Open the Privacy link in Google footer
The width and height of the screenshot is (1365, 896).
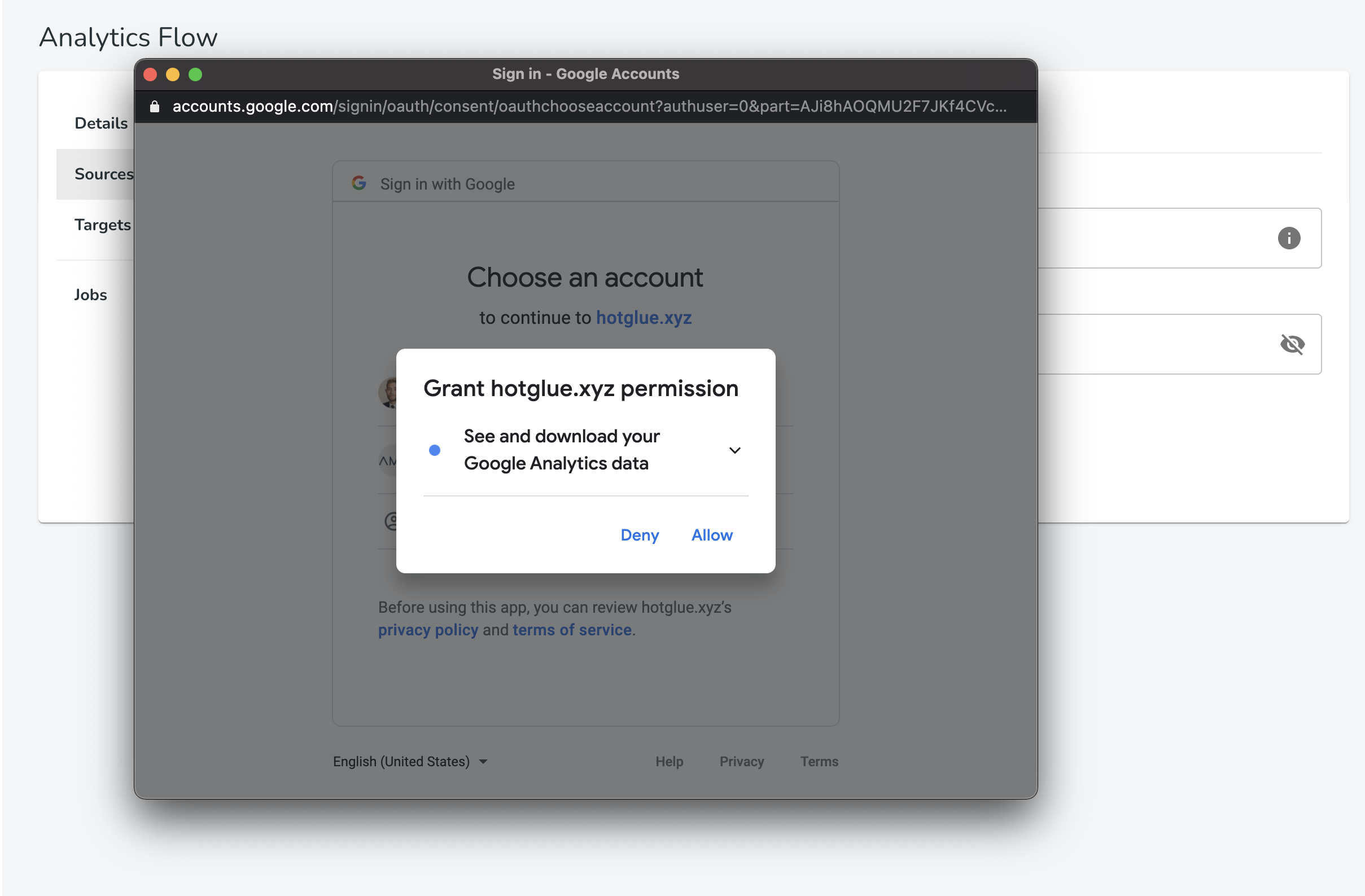742,761
